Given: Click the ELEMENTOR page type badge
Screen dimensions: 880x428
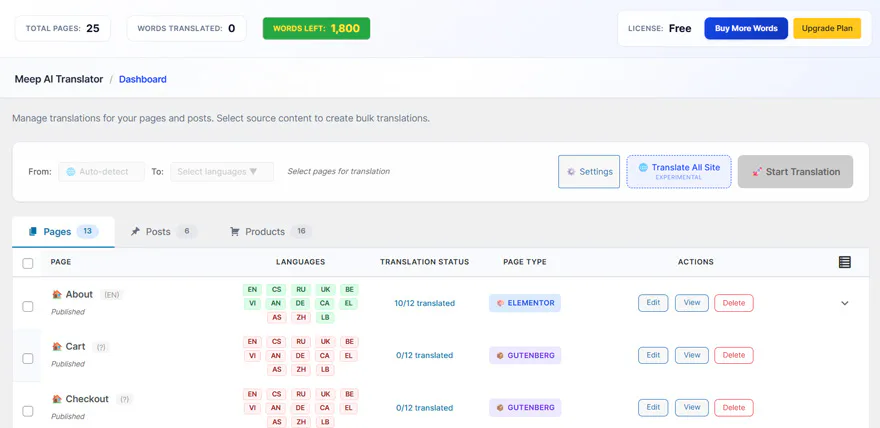Looking at the screenshot, I should (525, 303).
